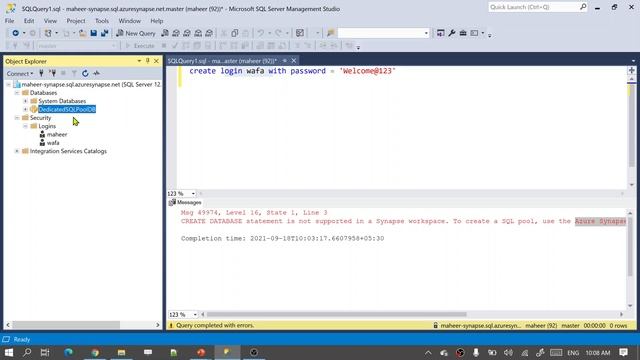
Task: Click the Analysis Services MDX Query icon
Action: tap(176, 33)
